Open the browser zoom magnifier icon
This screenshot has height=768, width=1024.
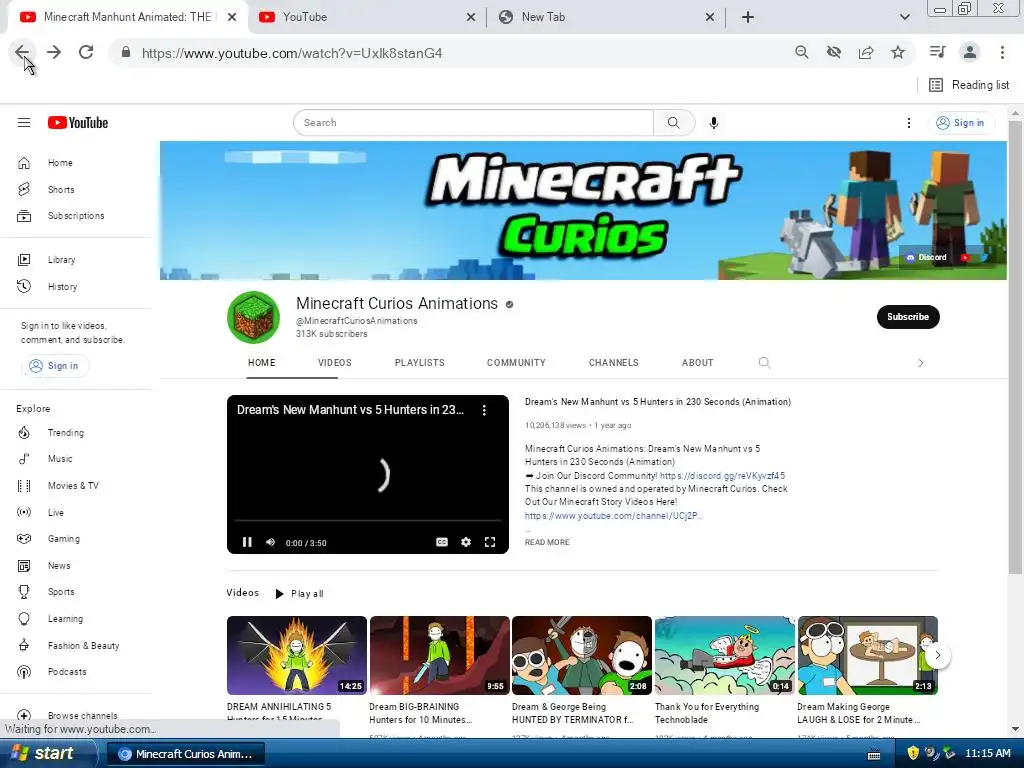801,52
